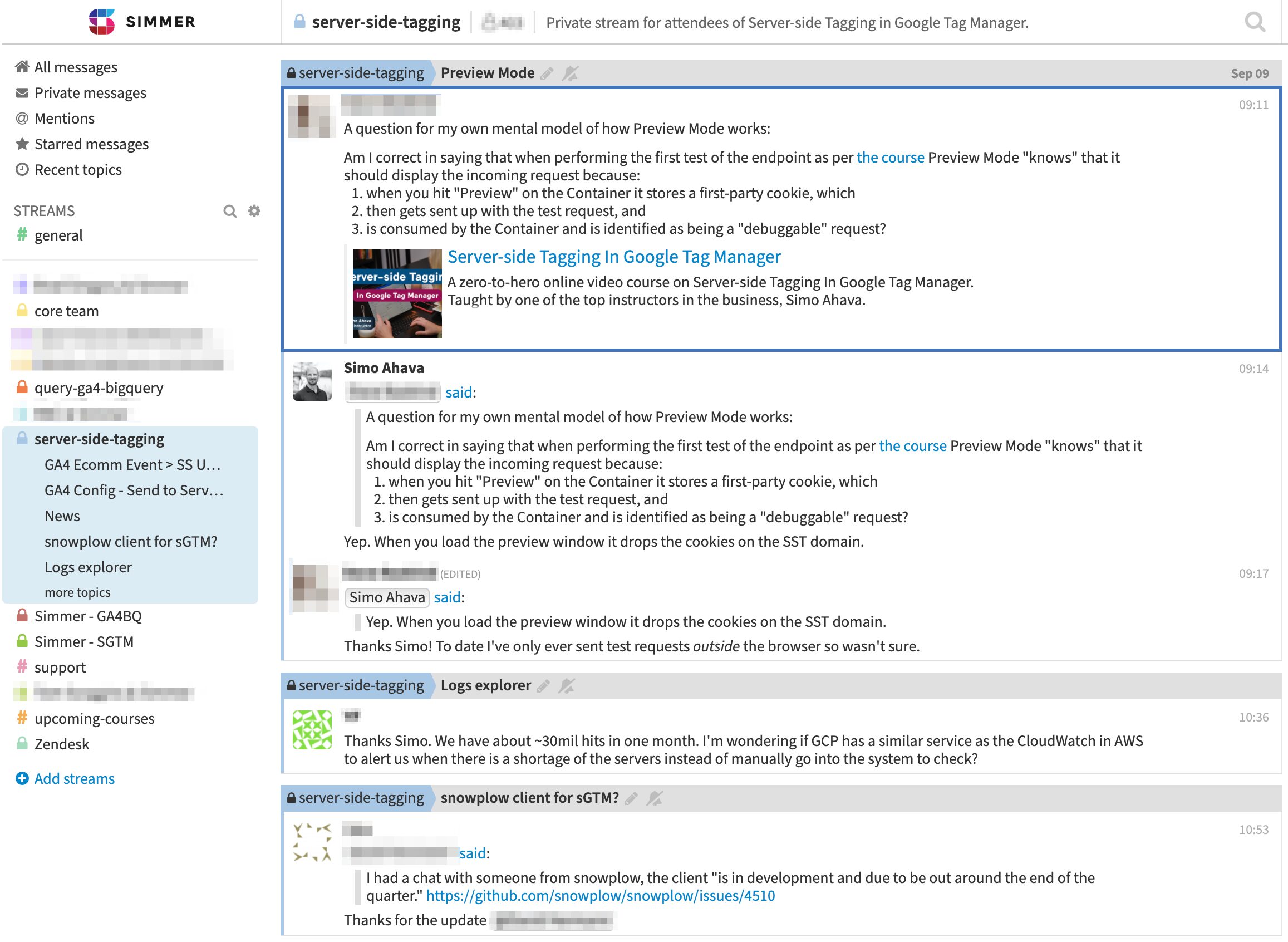Click the home icon beside All messages
The height and width of the screenshot is (942, 1288).
tap(22, 67)
